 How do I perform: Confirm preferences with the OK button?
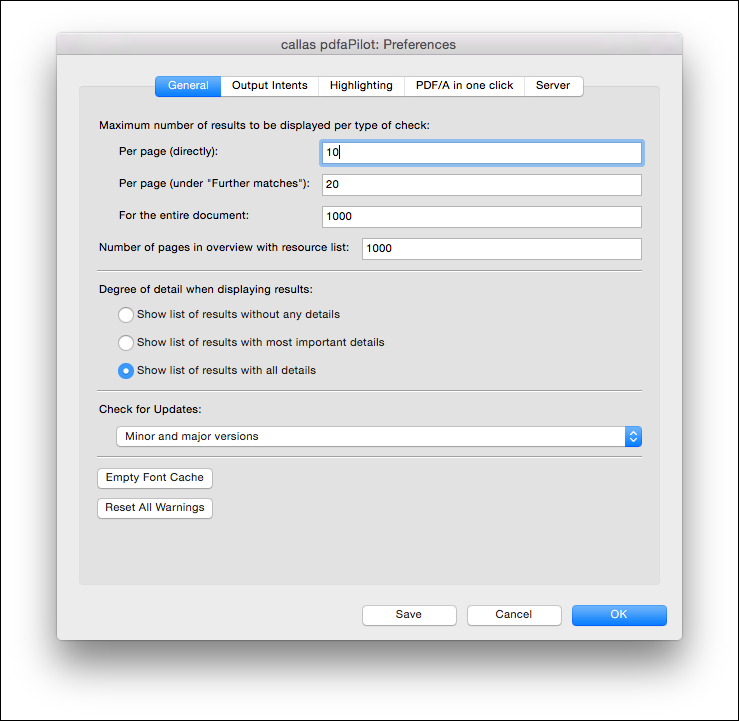coord(619,615)
